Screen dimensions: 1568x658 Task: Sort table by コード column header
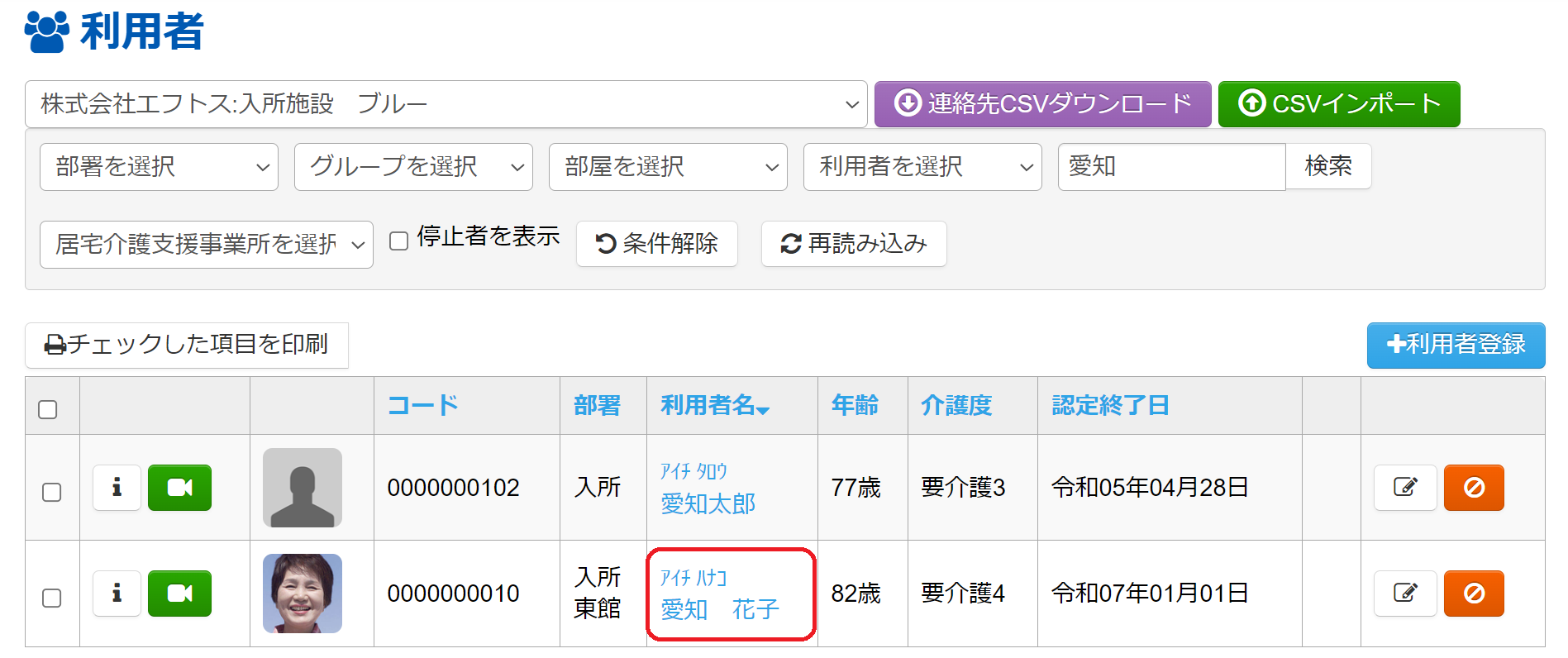[422, 405]
